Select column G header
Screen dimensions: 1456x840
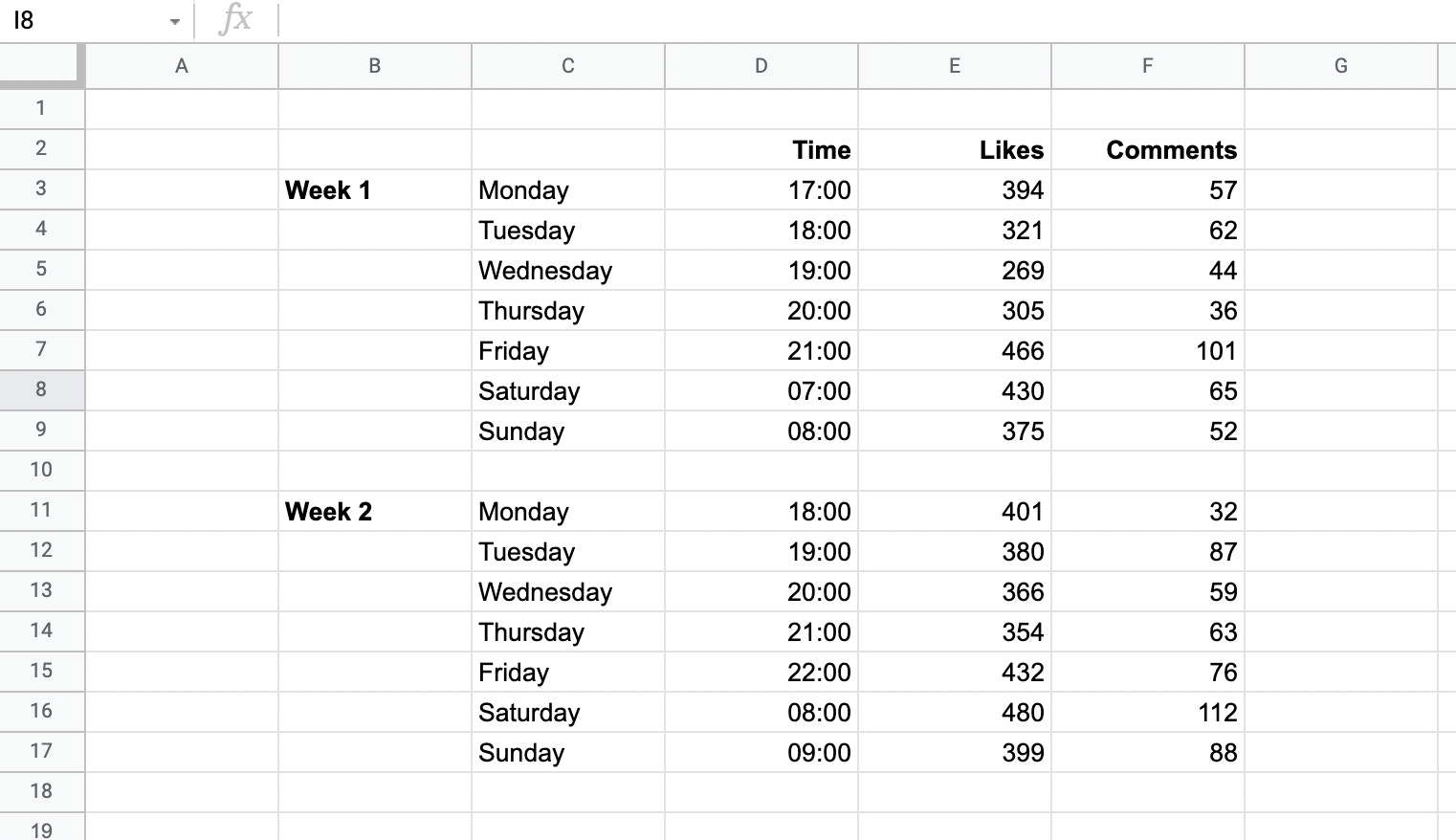click(x=1341, y=66)
